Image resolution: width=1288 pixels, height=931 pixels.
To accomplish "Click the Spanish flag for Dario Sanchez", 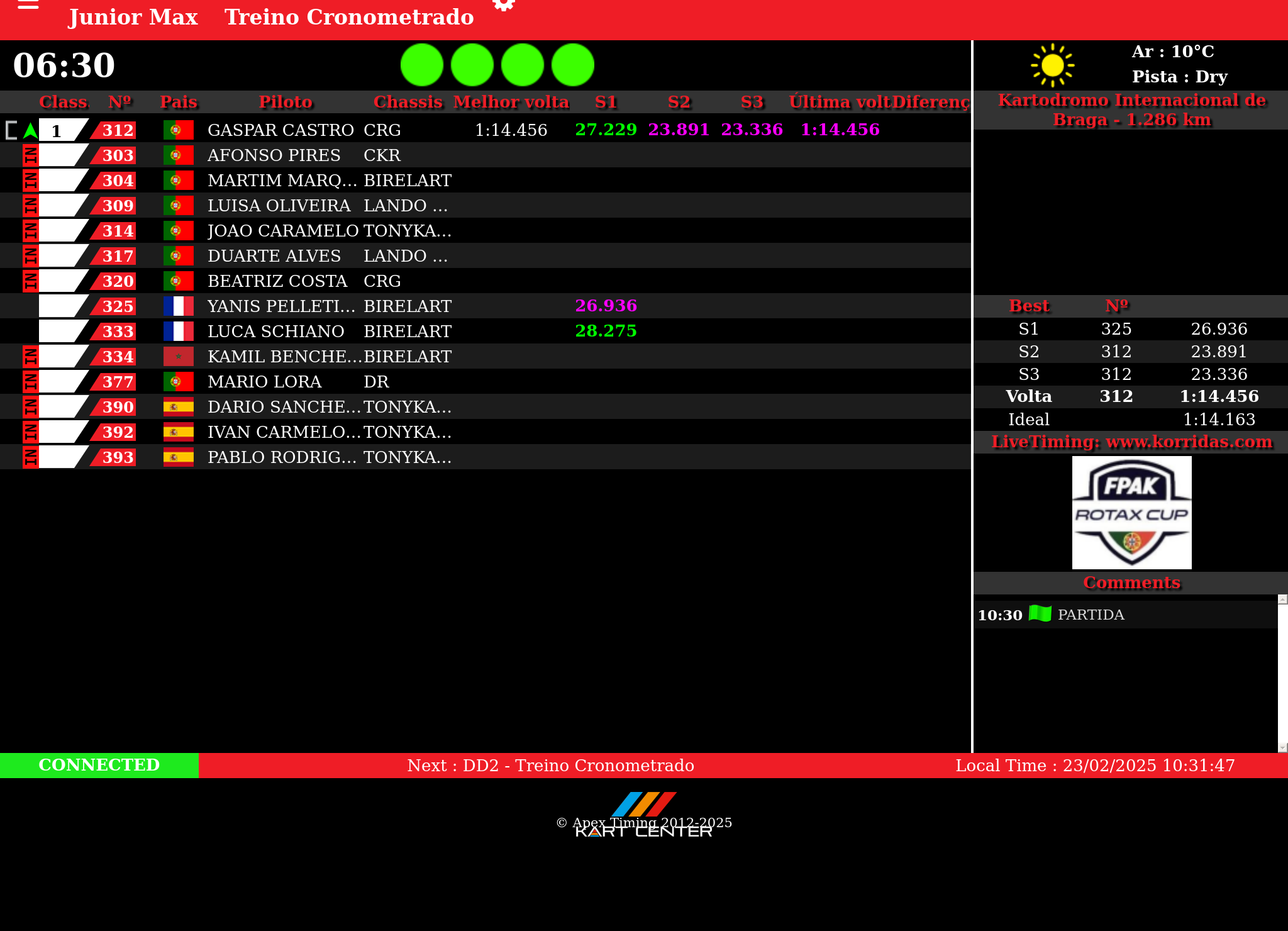I will point(178,407).
